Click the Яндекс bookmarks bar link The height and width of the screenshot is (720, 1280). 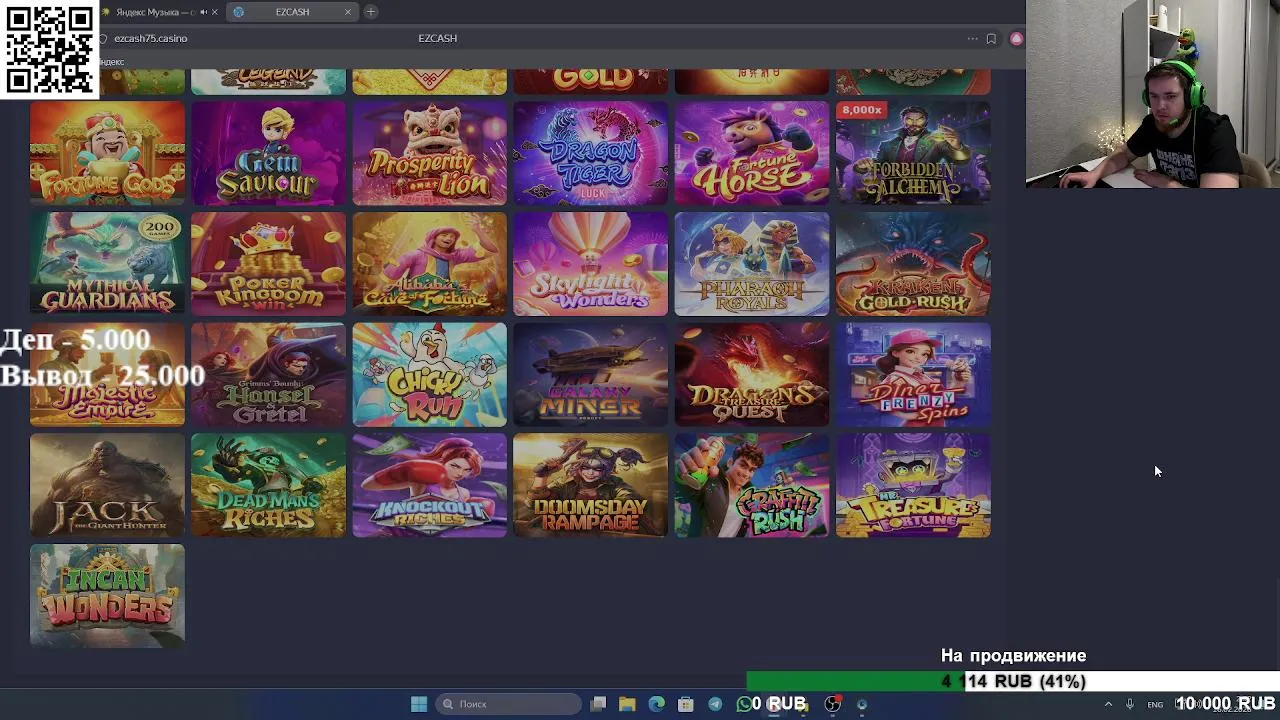[x=111, y=62]
